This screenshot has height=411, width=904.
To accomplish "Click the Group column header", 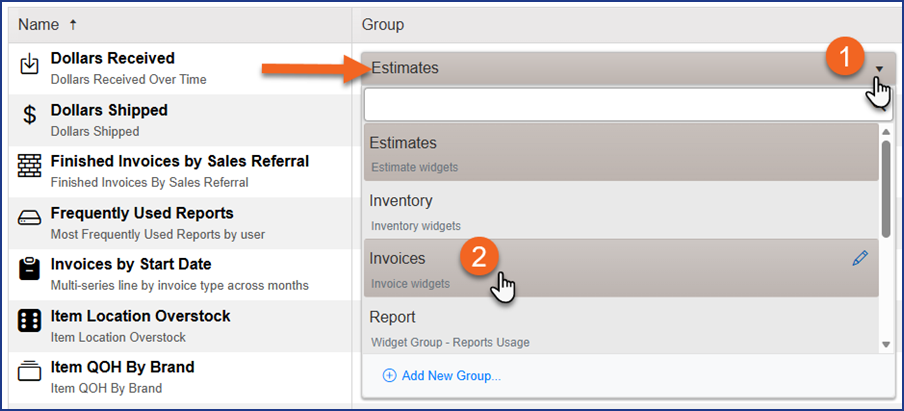I will [382, 24].
